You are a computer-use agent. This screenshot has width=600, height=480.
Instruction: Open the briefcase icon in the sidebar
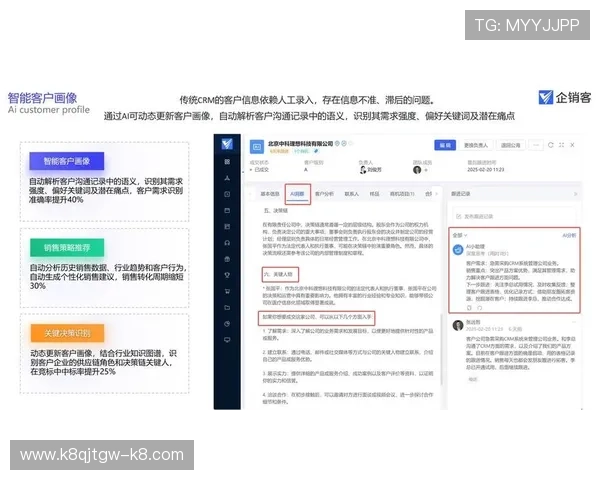pos(227,259)
